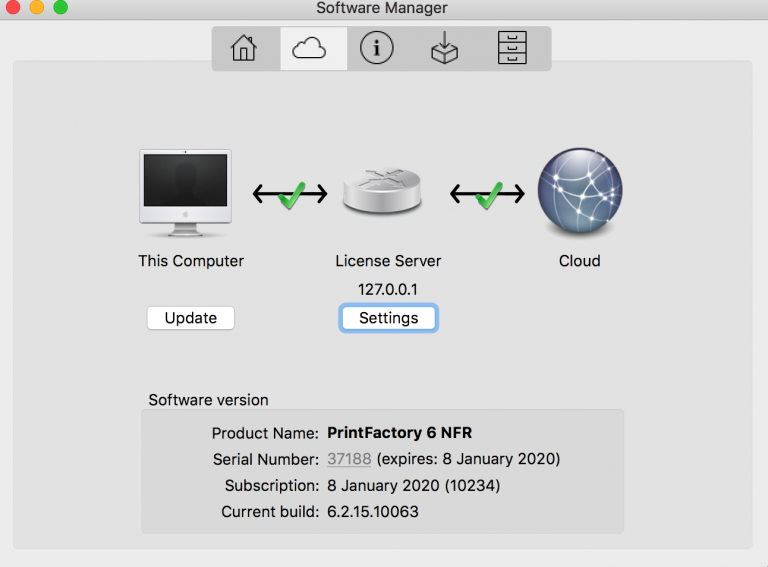
Task: Minimize the Software Manager window
Action: [37, 7]
